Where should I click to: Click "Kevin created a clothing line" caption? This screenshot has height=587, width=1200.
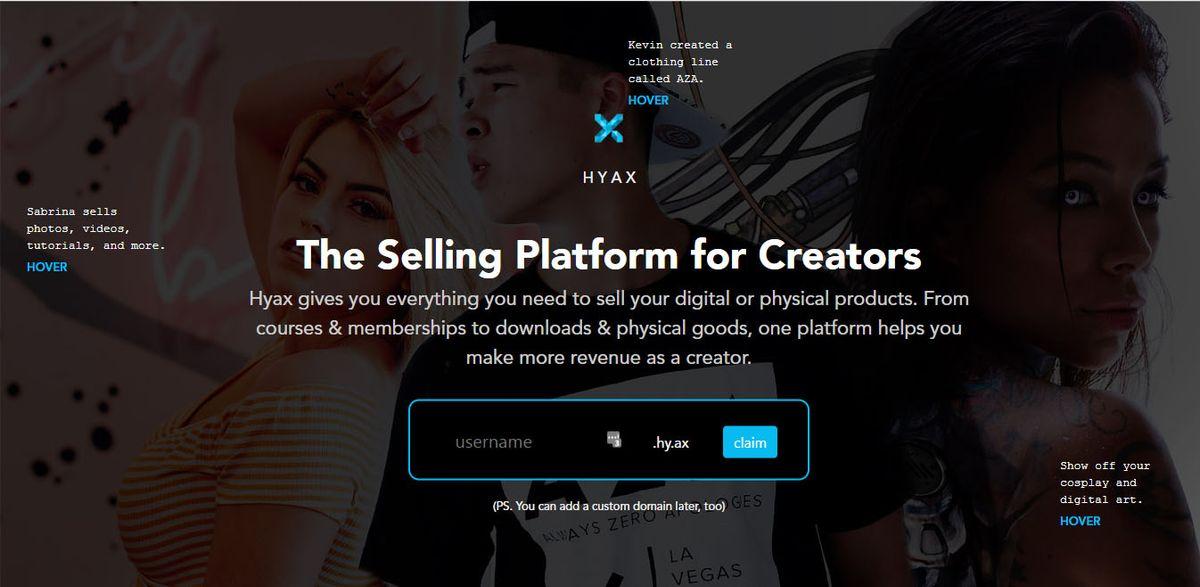tap(680, 62)
